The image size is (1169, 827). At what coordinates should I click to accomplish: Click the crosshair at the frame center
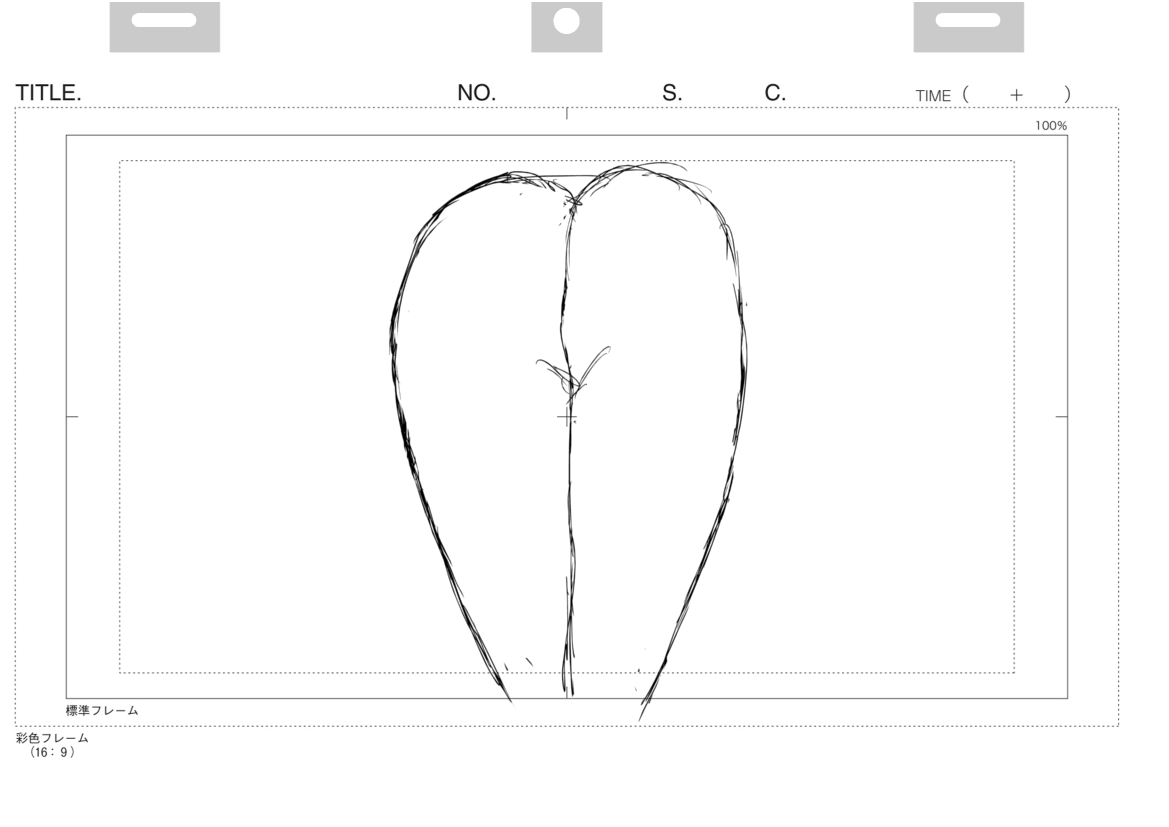[567, 416]
